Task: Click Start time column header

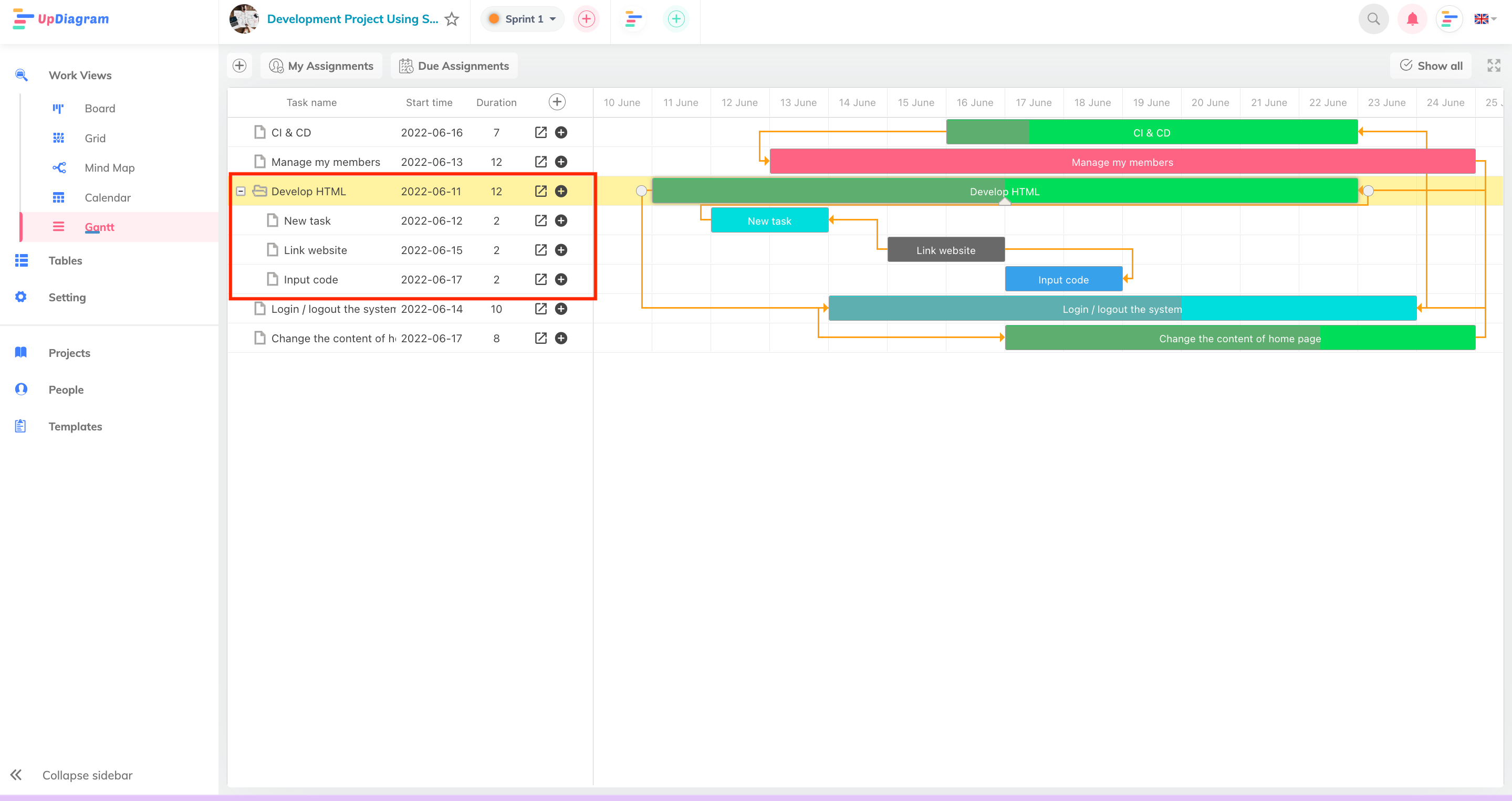Action: (x=429, y=102)
